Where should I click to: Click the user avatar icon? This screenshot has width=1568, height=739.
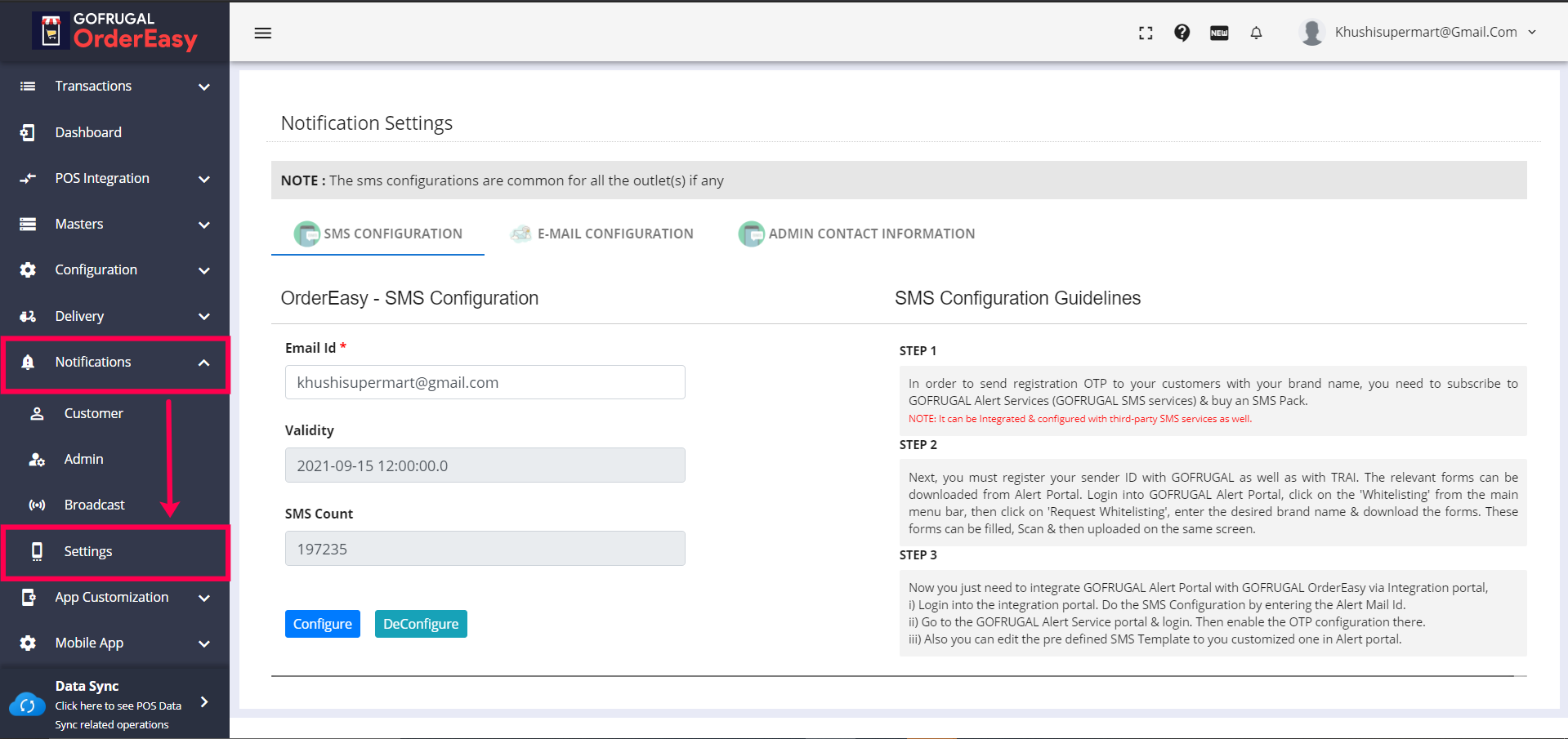1311,33
